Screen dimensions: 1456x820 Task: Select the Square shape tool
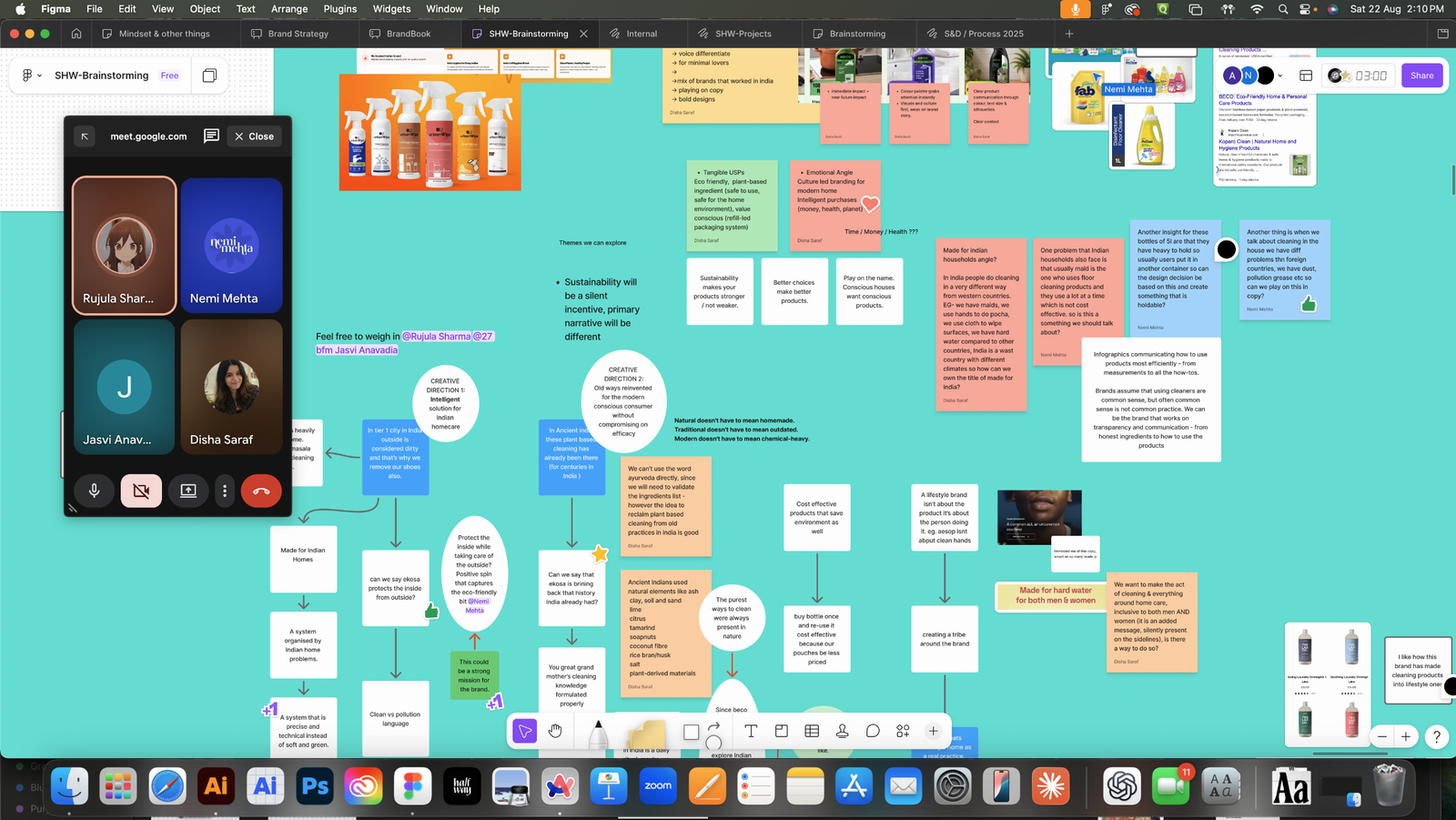[691, 732]
